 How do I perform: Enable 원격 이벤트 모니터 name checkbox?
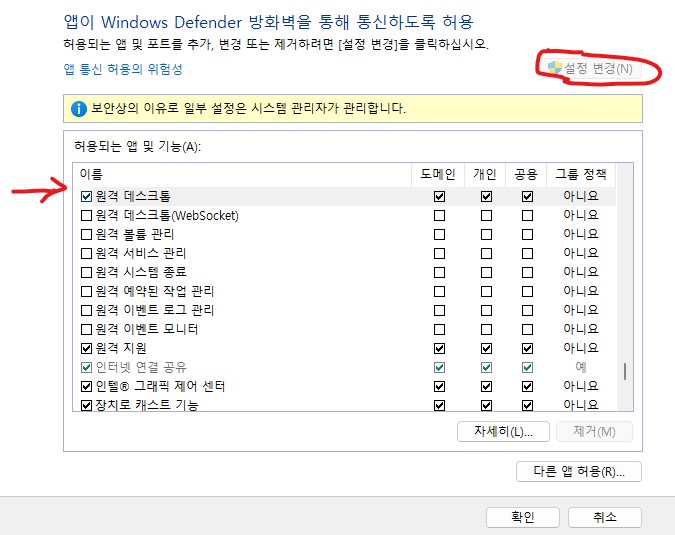click(x=87, y=329)
